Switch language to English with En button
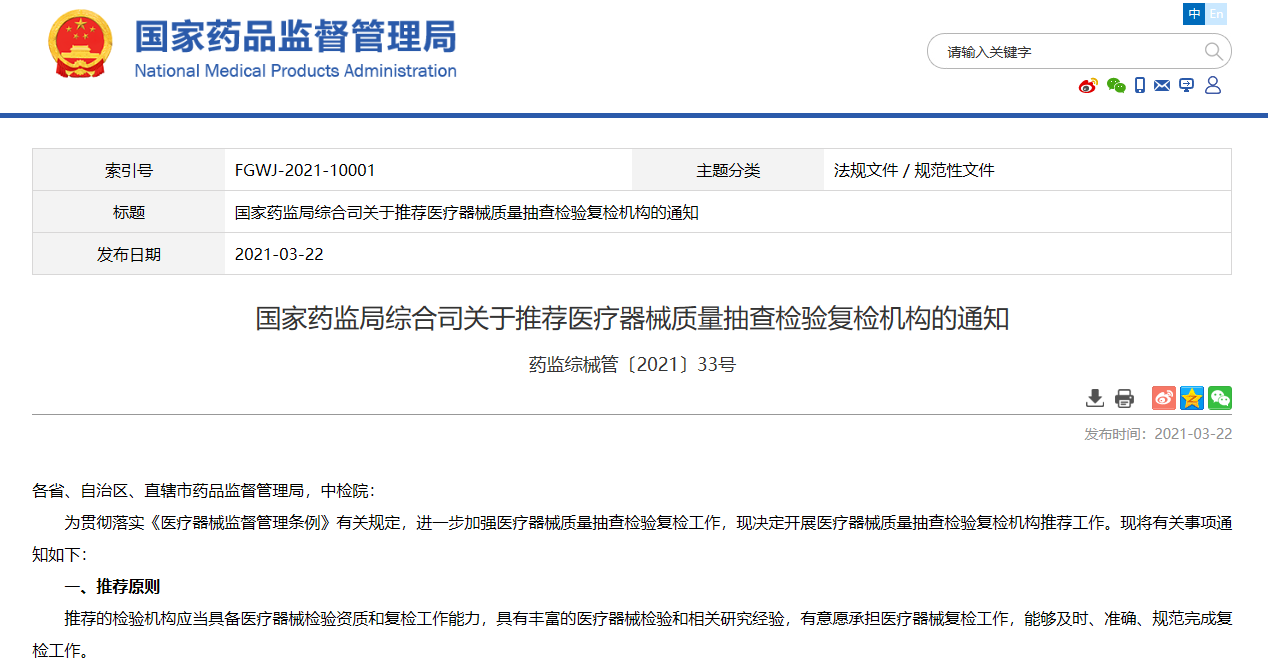1268x671 pixels. 1216,14
